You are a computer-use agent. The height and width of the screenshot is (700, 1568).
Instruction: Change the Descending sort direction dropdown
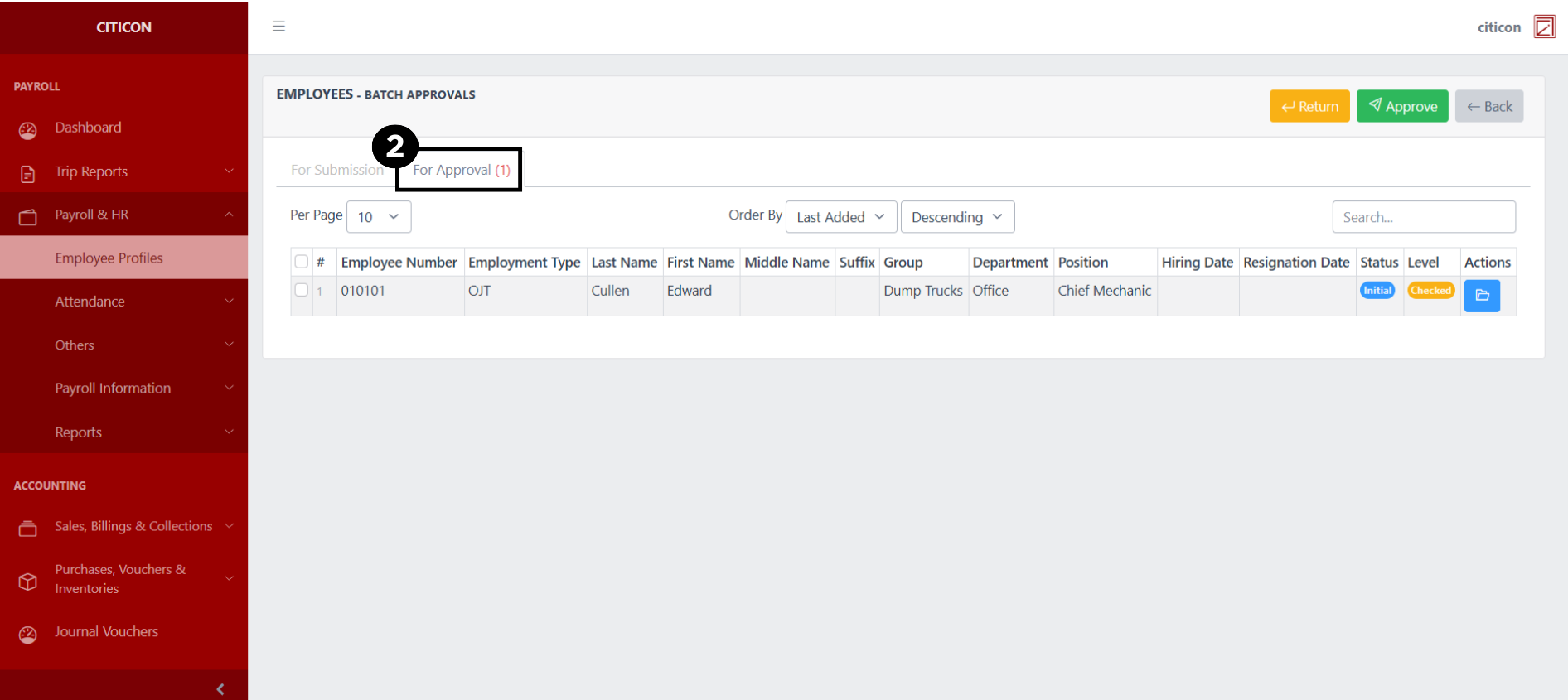[956, 217]
